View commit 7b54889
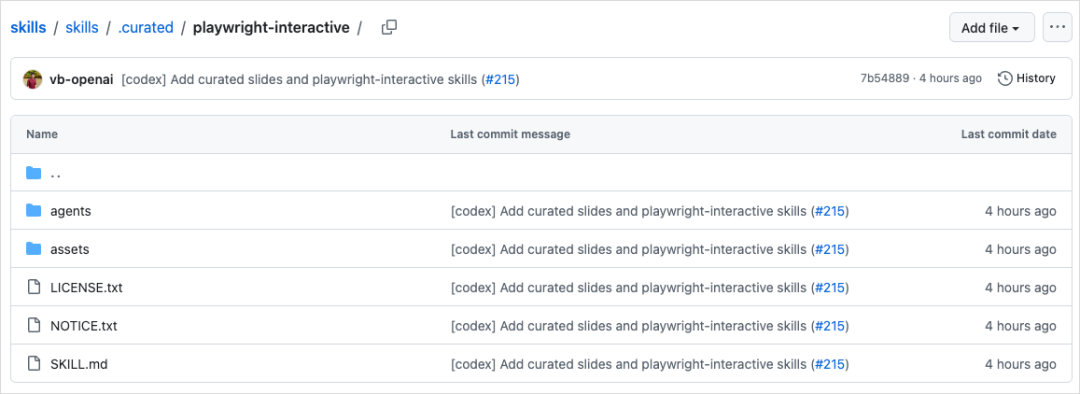Viewport: 1080px width, 394px height. [x=885, y=79]
